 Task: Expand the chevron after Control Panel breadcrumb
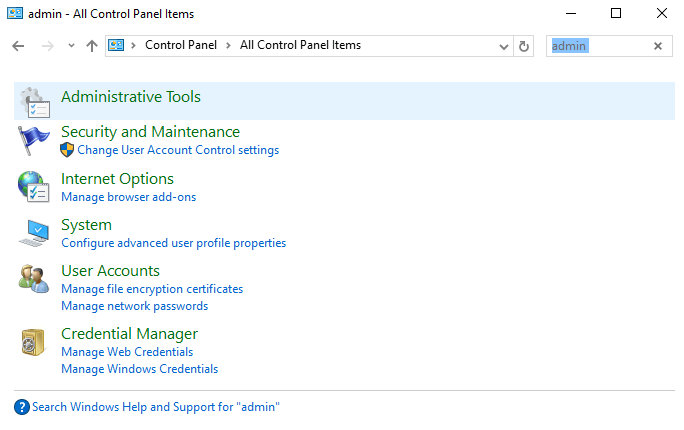(x=228, y=45)
